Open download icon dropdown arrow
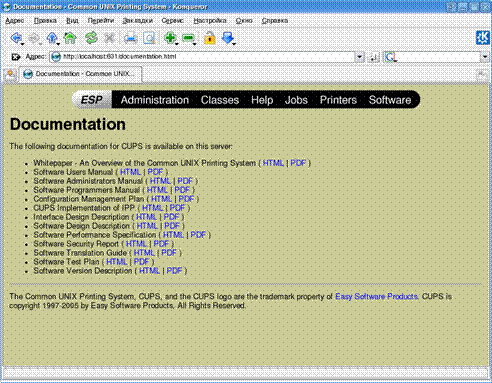 coord(234,44)
